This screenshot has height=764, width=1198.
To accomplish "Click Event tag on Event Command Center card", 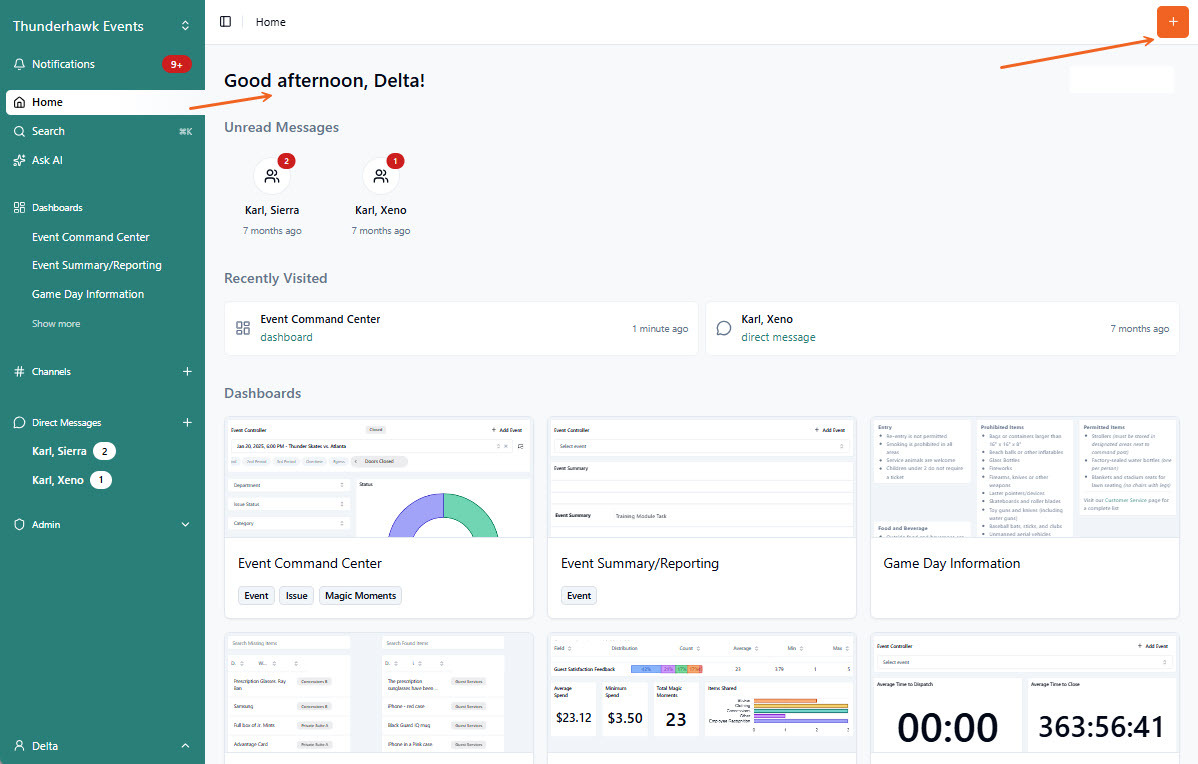I will pos(256,596).
